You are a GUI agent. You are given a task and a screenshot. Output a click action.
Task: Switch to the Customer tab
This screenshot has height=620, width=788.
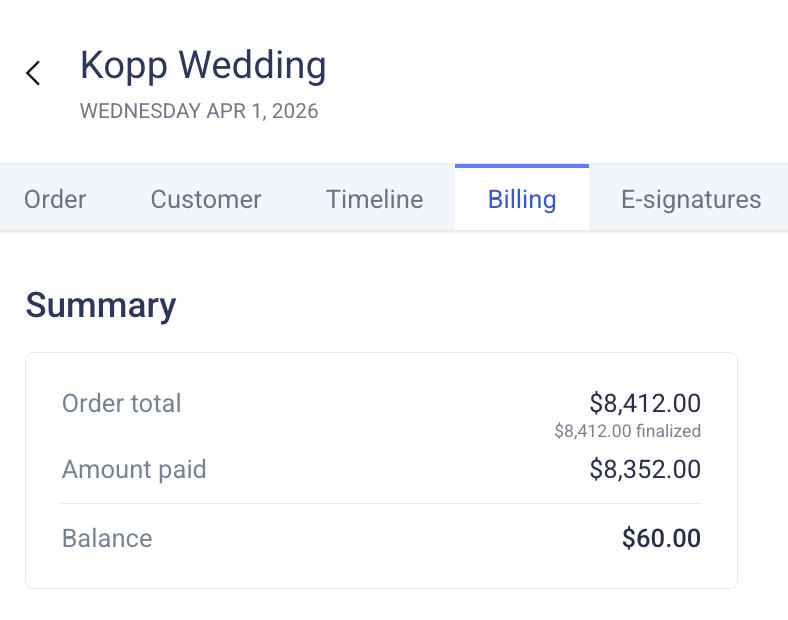click(206, 199)
